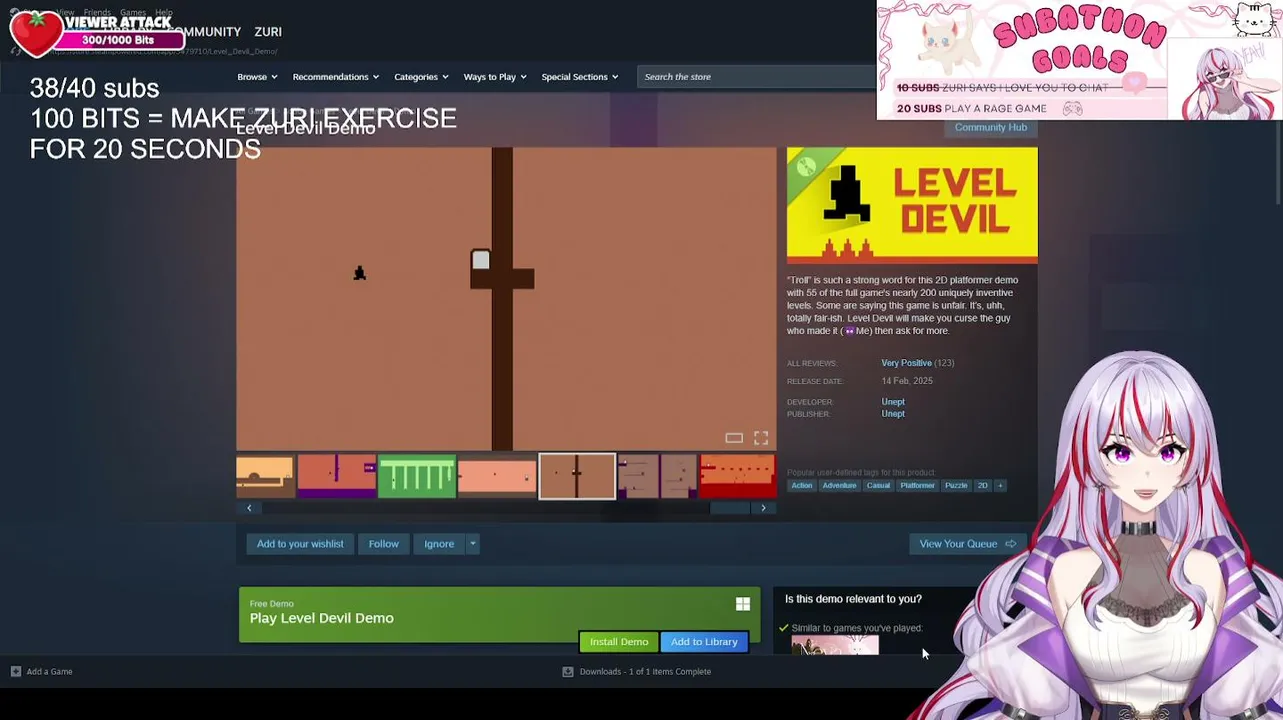Select the Action tag

coord(802,486)
